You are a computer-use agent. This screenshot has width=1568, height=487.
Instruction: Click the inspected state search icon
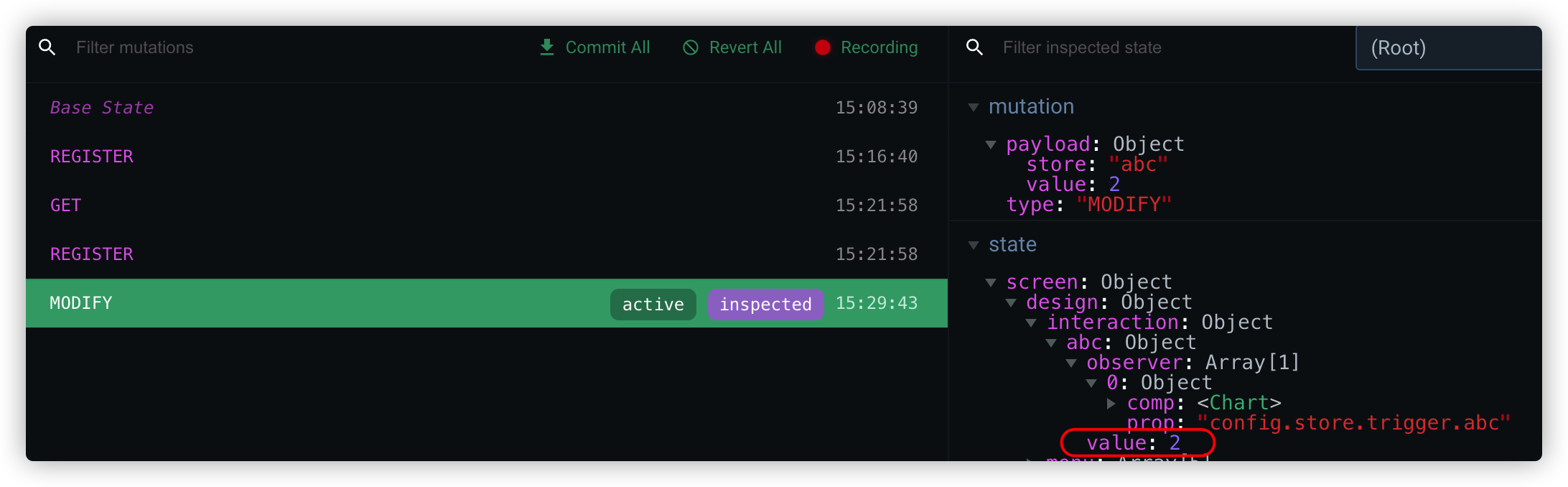pyautogui.click(x=974, y=47)
